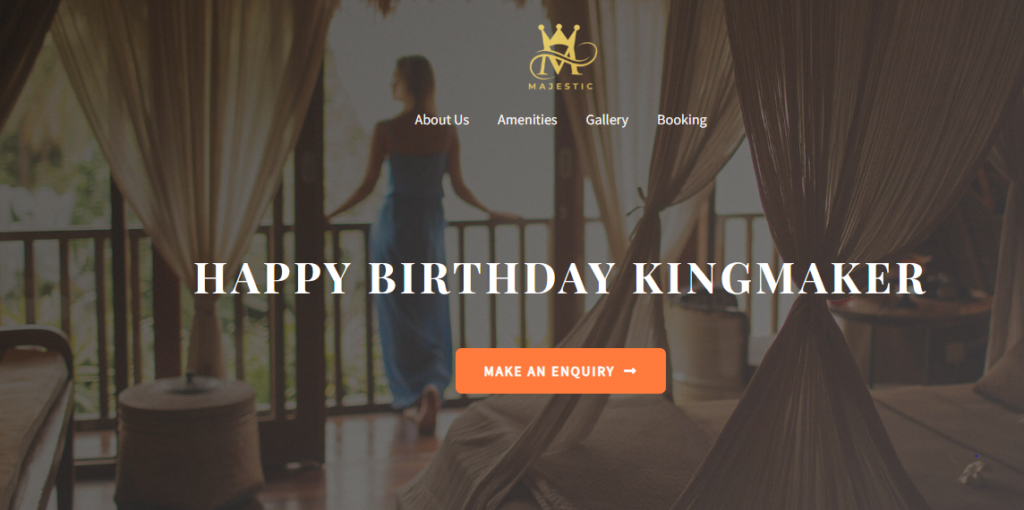This screenshot has height=510, width=1024.
Task: Click the MAJESTIC wordmark under the logo
Action: [x=561, y=86]
